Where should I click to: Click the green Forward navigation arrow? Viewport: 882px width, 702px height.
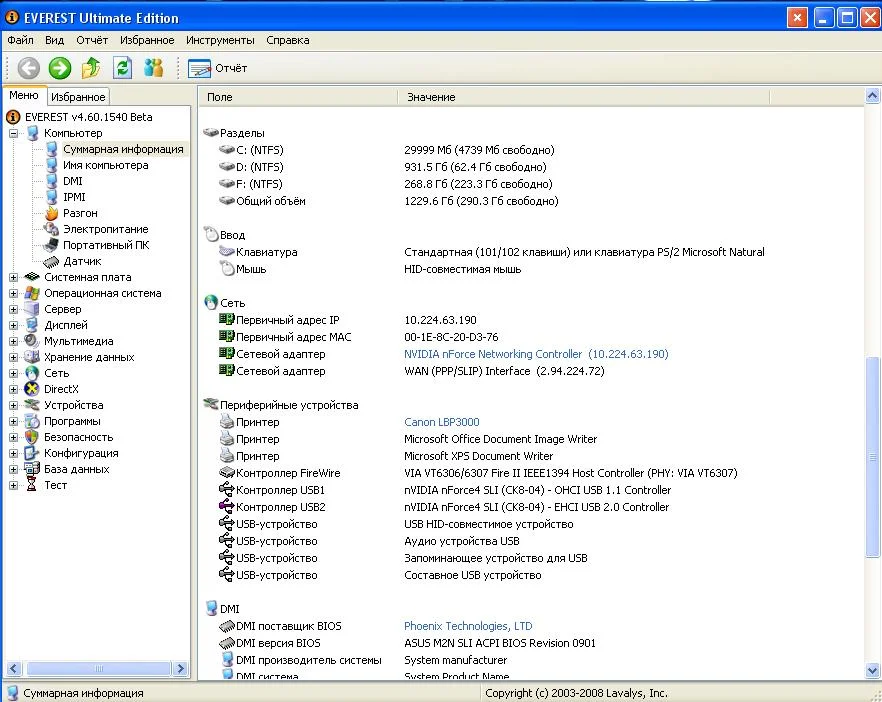60,68
